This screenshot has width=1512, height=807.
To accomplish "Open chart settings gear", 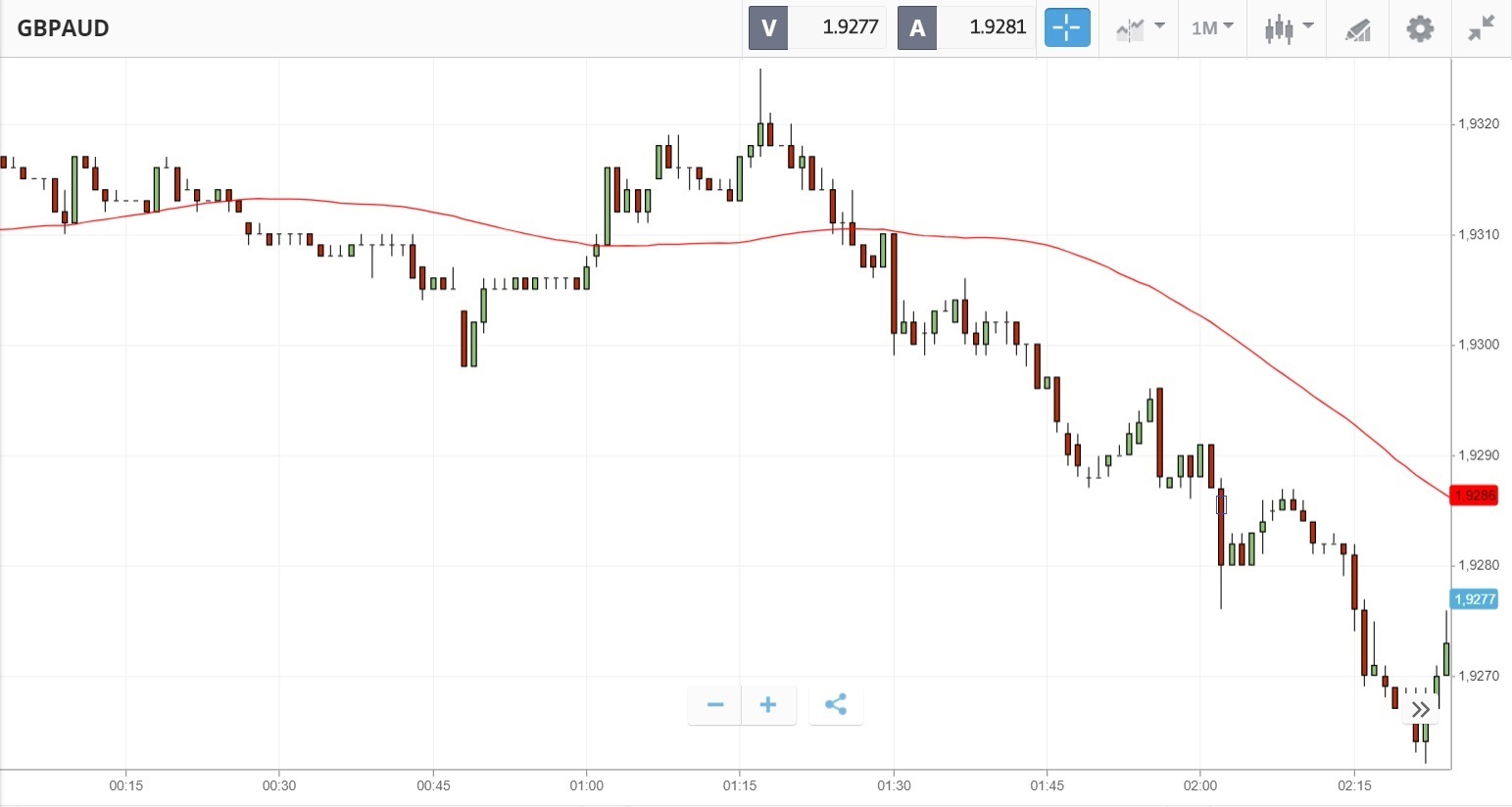I will point(1420,28).
